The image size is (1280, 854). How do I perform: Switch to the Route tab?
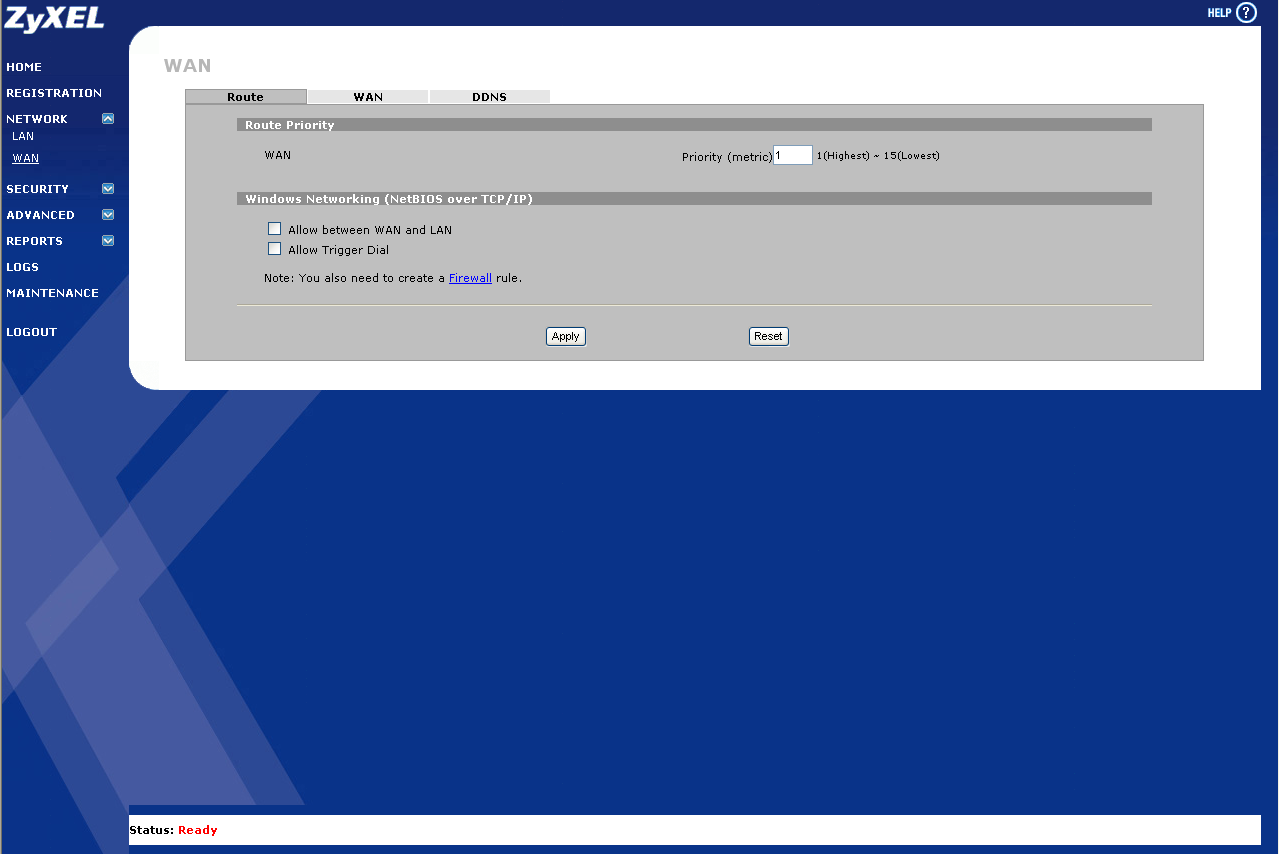click(x=246, y=97)
